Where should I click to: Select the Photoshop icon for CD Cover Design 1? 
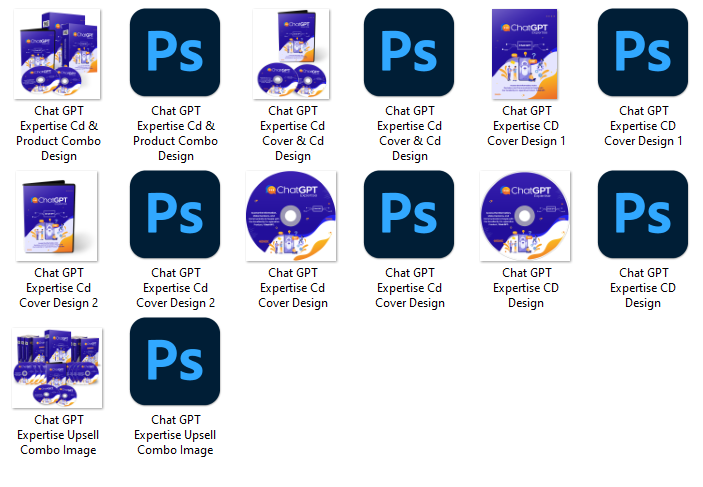click(643, 52)
